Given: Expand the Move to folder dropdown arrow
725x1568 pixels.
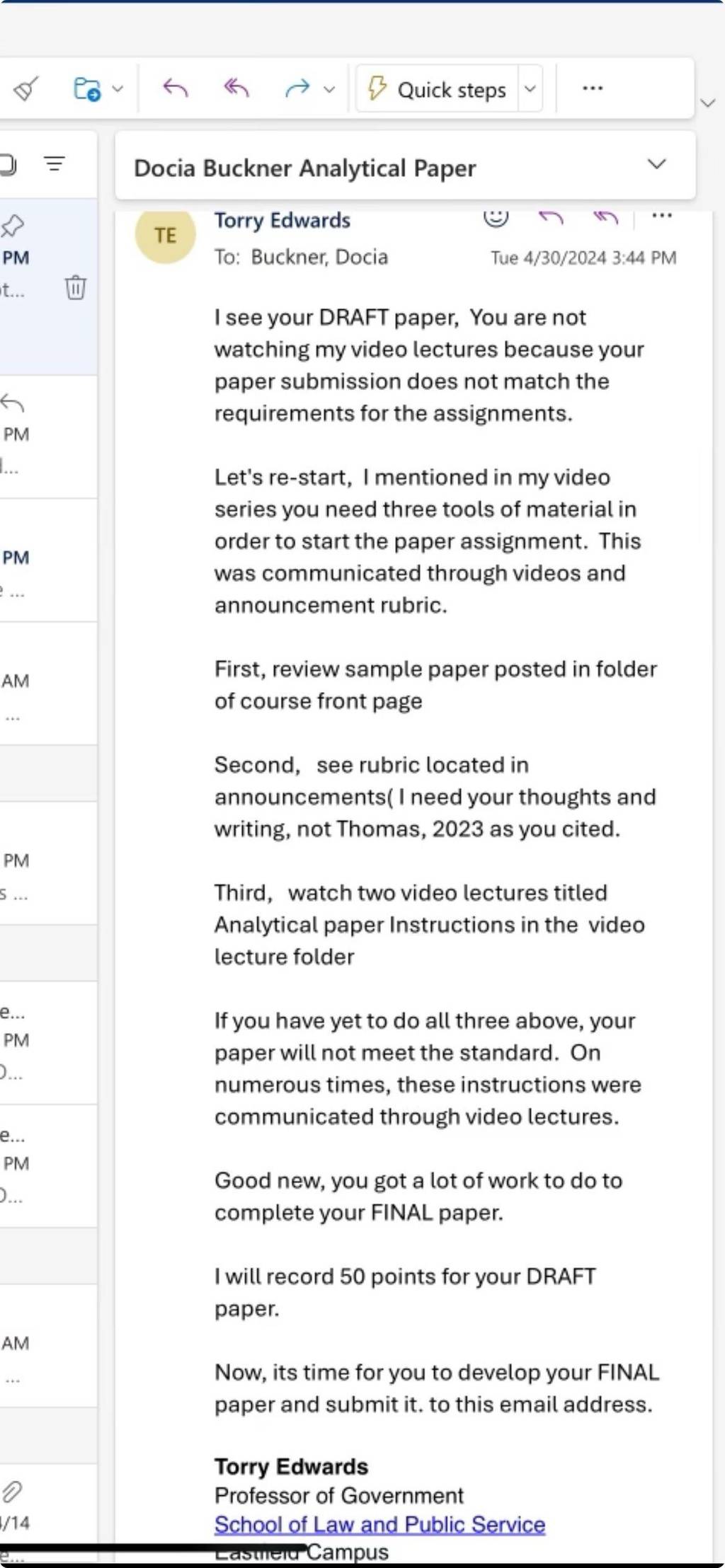Looking at the screenshot, I should click(x=118, y=89).
